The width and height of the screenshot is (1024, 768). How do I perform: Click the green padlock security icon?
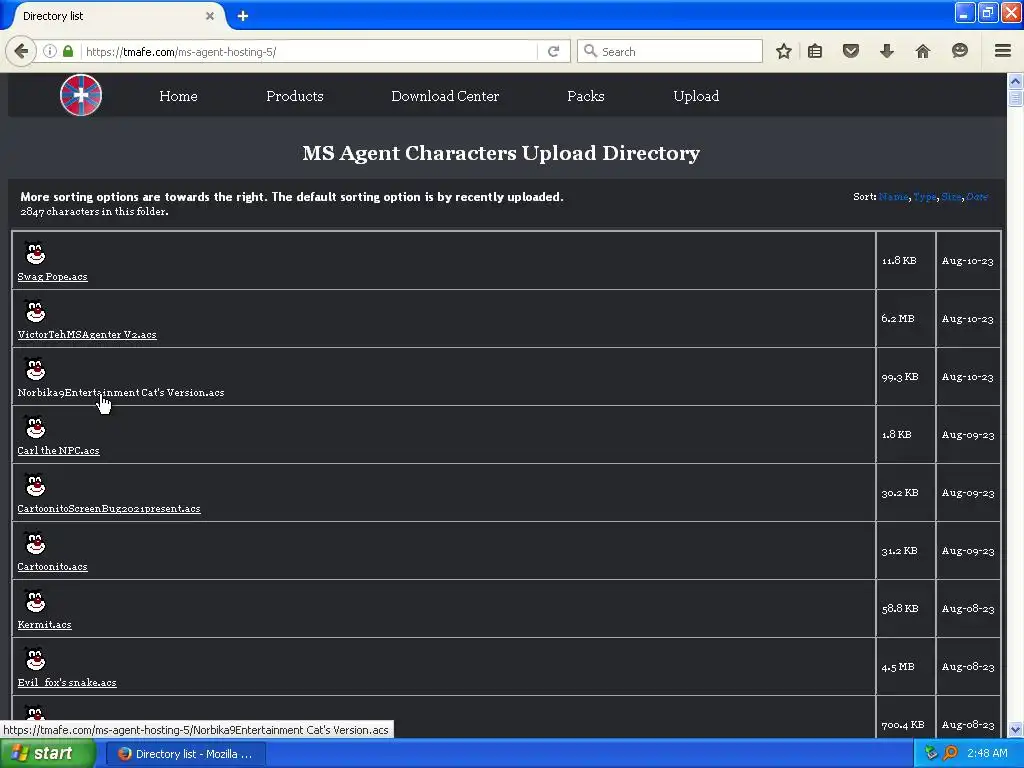68,51
